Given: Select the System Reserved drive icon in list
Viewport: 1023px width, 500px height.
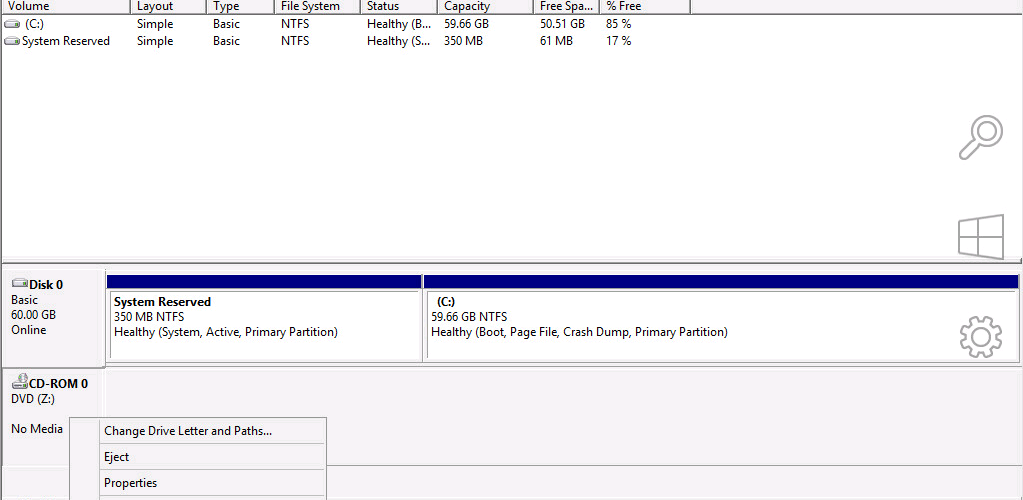Looking at the screenshot, I should [x=12, y=41].
